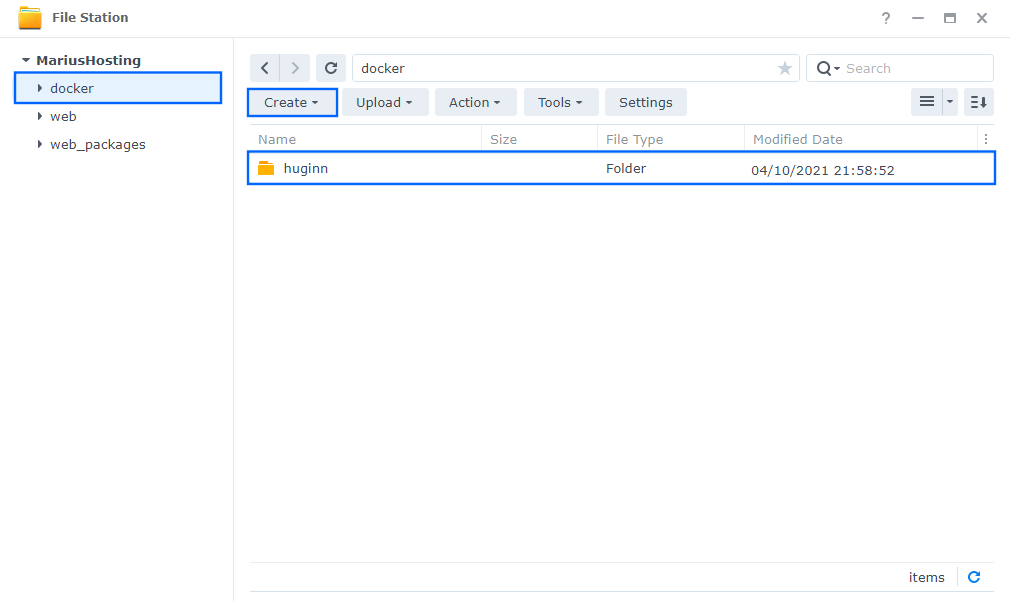Viewport: 1010px width, 601px height.
Task: Refresh item count at bottom right
Action: click(x=974, y=577)
